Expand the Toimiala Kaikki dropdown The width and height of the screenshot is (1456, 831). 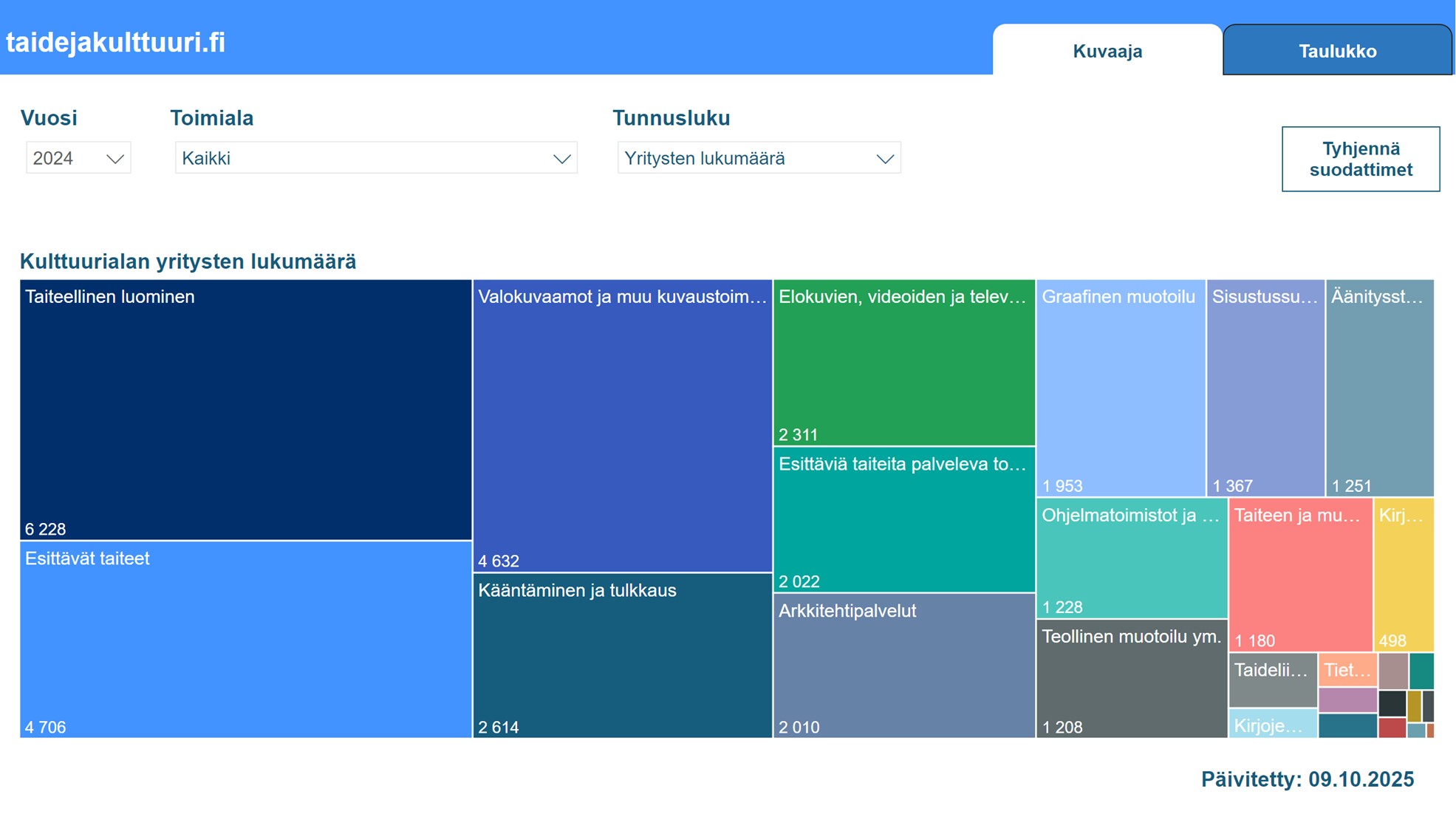click(x=375, y=158)
